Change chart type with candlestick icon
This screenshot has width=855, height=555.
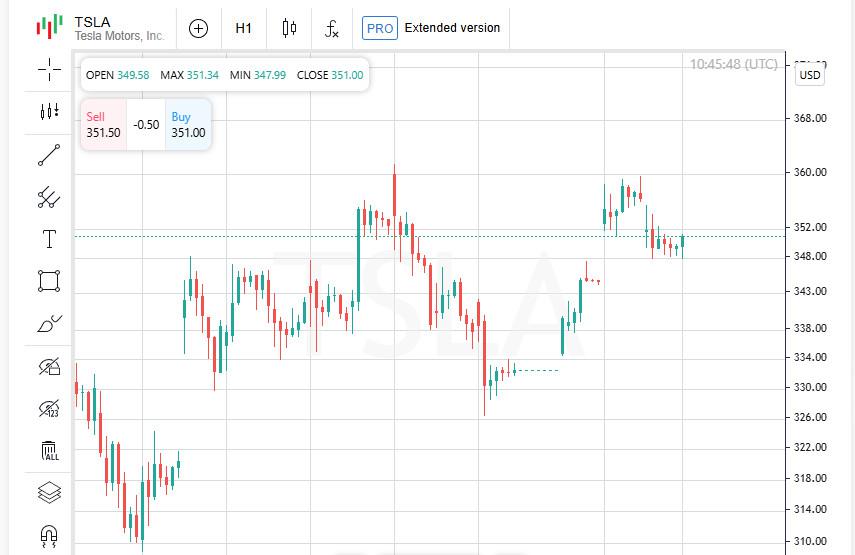[x=289, y=28]
